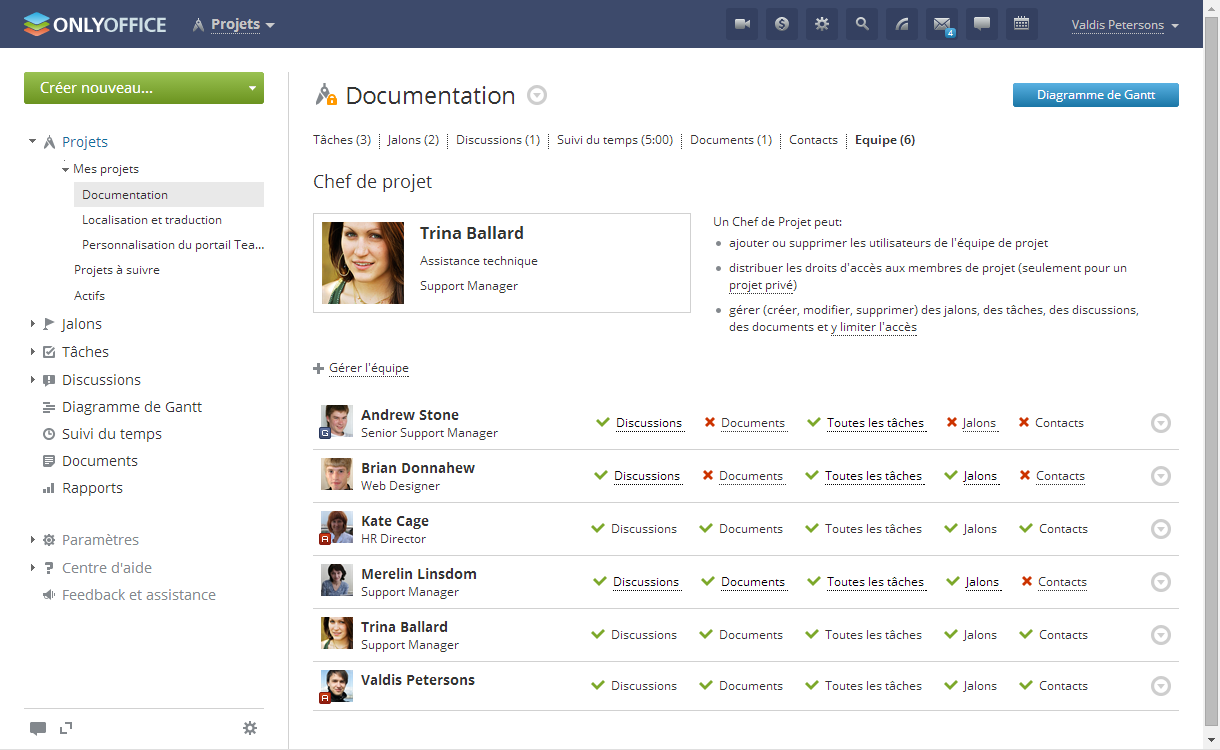Open actions menu for Andrew Stone row
Viewport: 1220px width, 750px height.
click(x=1160, y=423)
